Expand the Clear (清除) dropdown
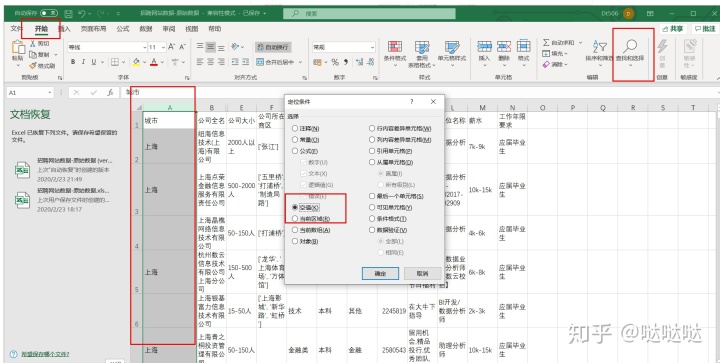Screen dimensions: 720x363 point(566,65)
